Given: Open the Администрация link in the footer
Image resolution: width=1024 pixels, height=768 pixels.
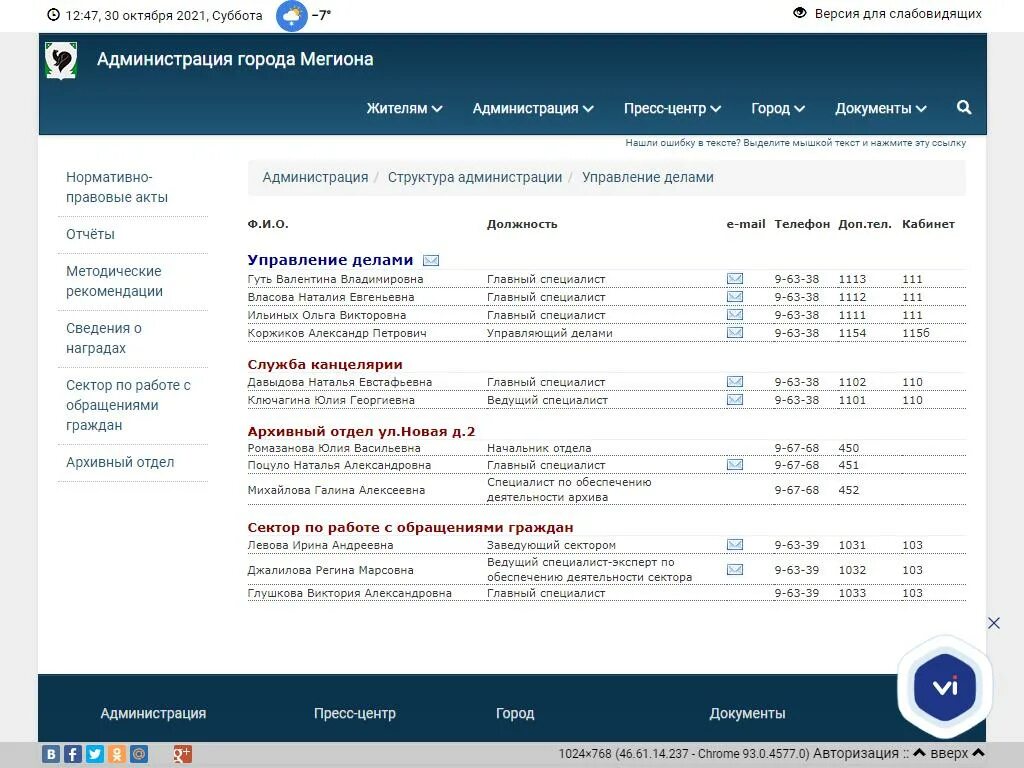Looking at the screenshot, I should point(153,714).
